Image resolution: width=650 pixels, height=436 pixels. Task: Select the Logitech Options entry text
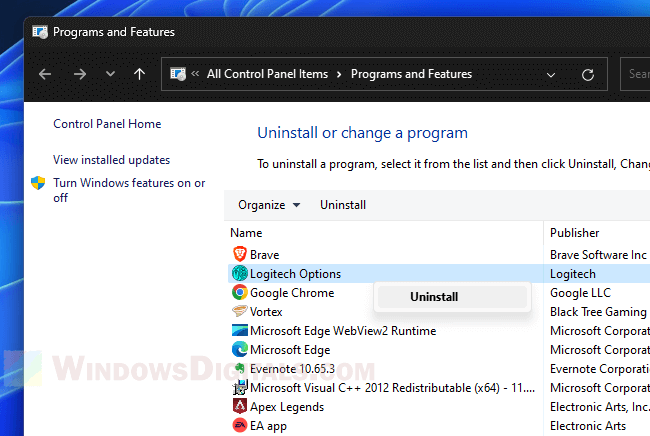tap(295, 274)
